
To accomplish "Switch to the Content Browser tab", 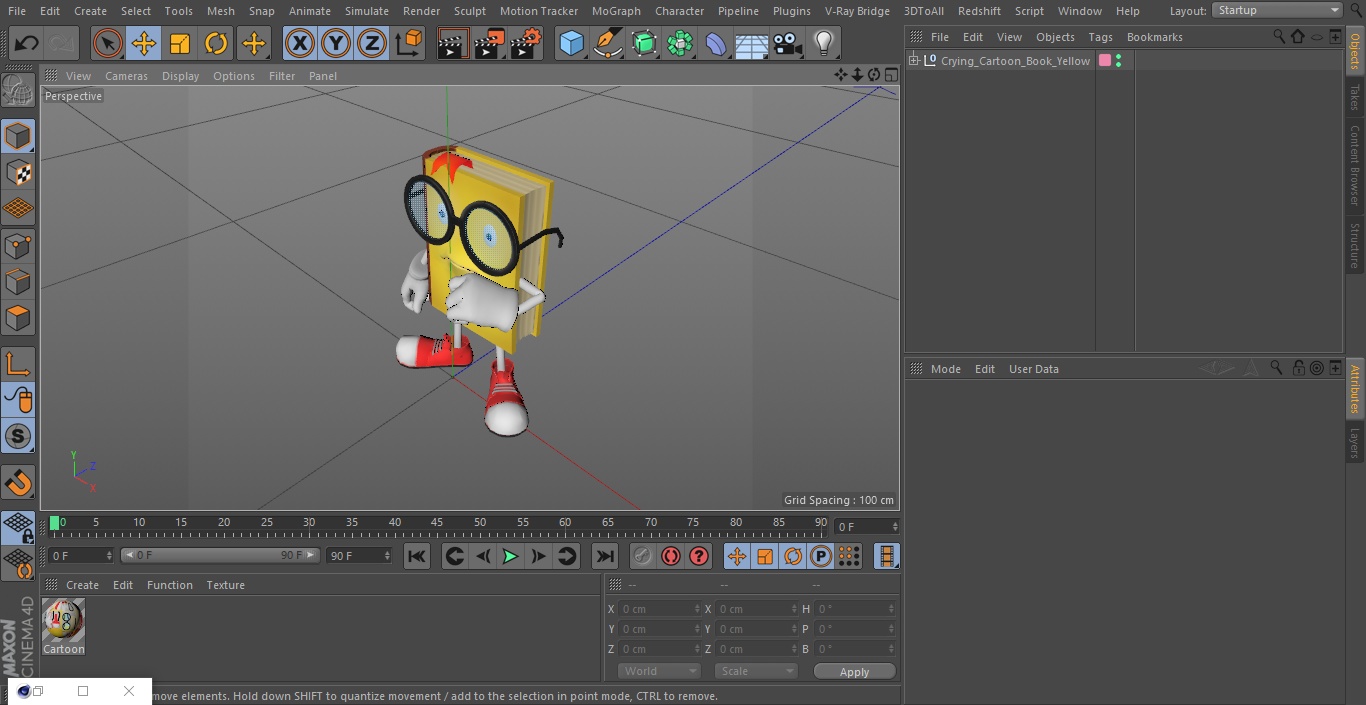I will click(1355, 166).
